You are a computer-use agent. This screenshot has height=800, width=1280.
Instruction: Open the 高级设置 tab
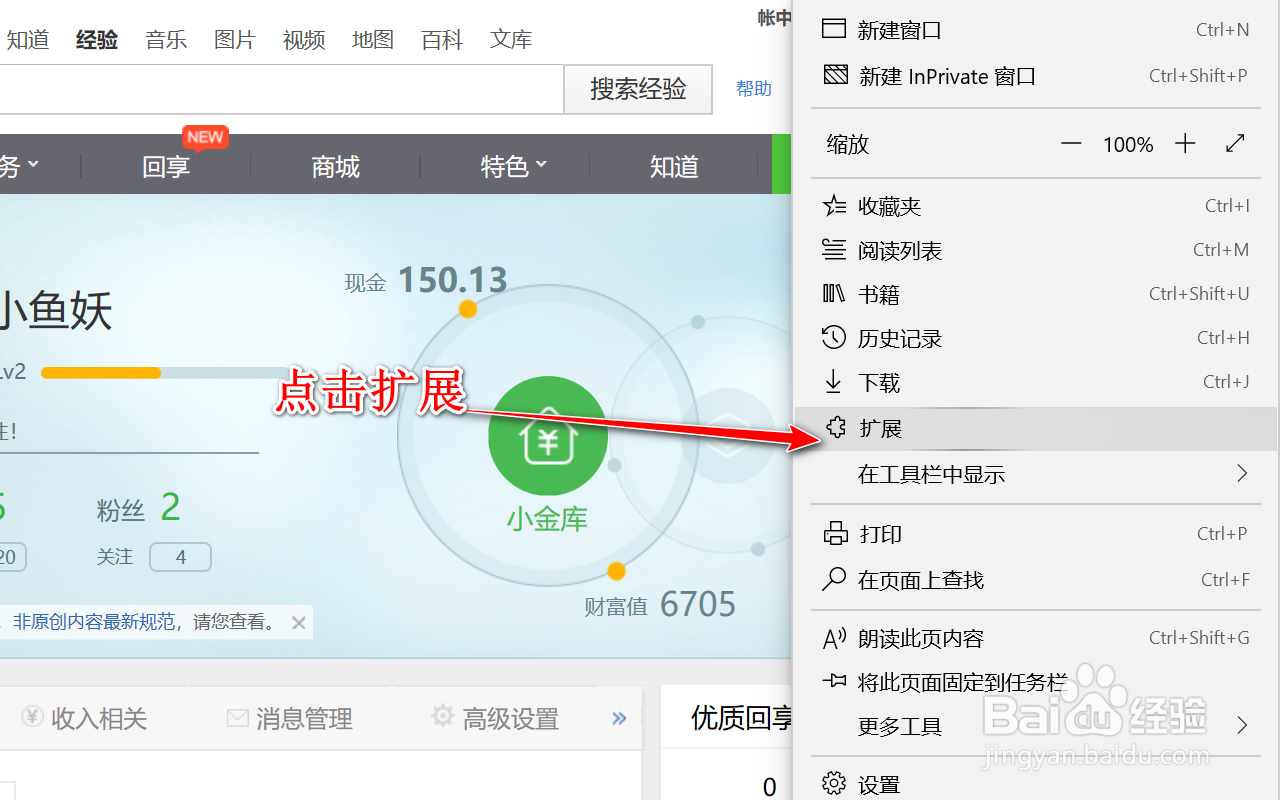pyautogui.click(x=495, y=718)
